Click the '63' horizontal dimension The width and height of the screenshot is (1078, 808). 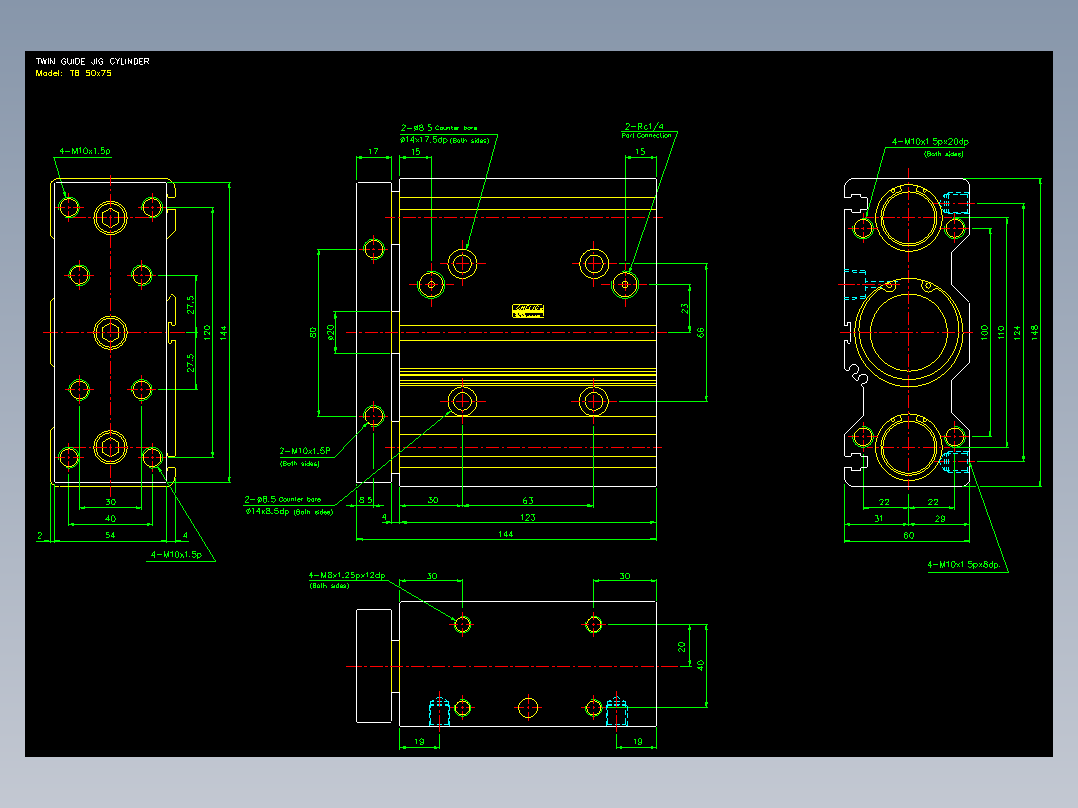click(x=527, y=500)
